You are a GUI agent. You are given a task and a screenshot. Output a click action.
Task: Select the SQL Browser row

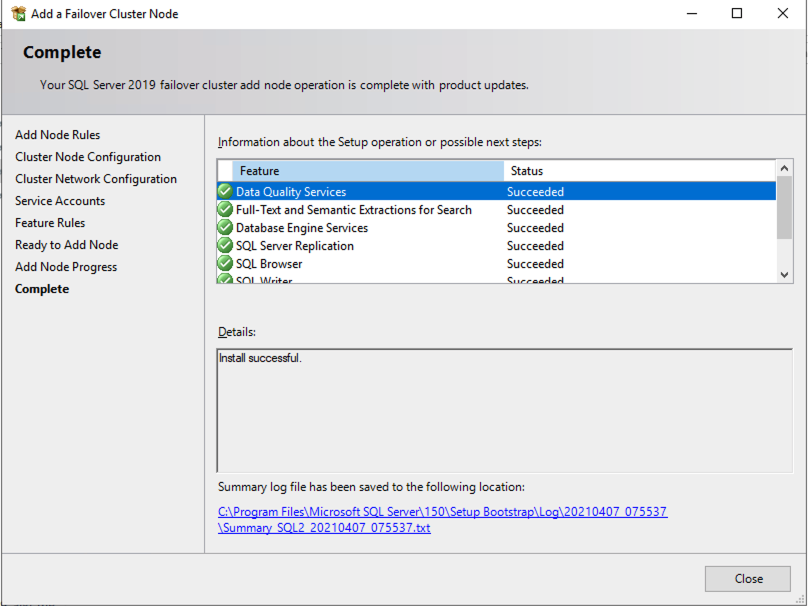497,263
